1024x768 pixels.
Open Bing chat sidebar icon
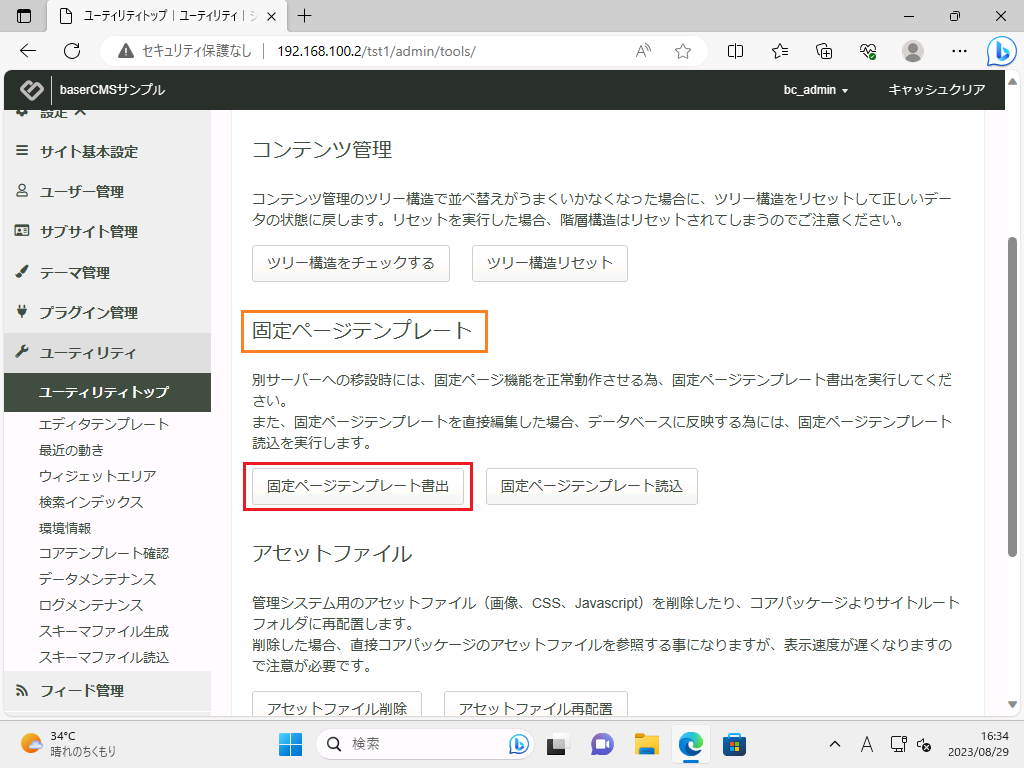1001,51
